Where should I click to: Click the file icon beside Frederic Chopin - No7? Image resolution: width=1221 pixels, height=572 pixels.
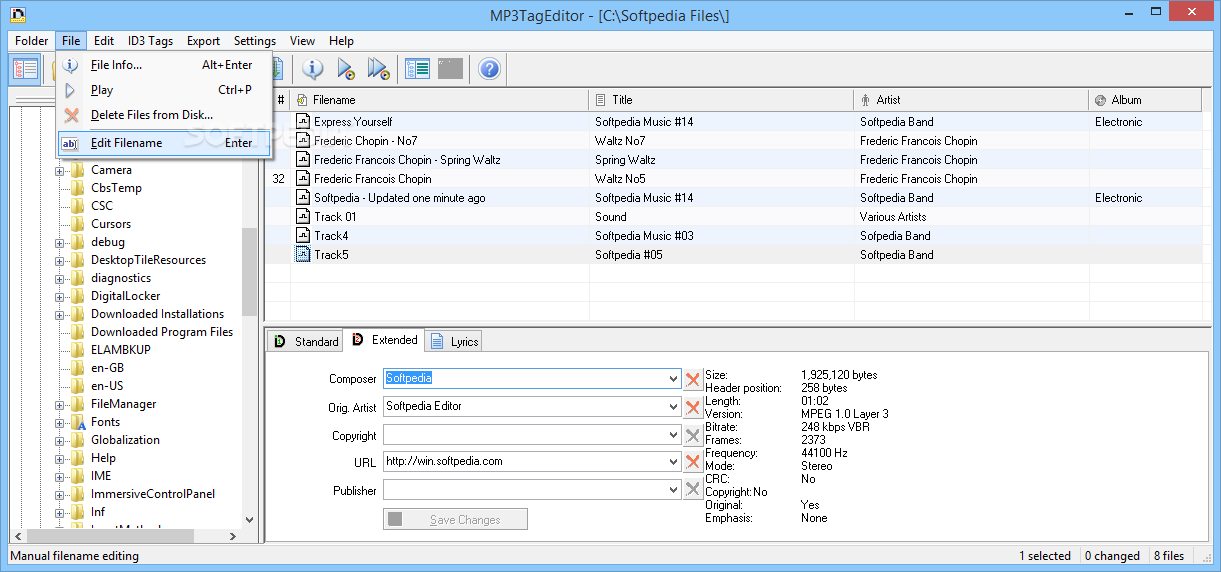[x=303, y=140]
